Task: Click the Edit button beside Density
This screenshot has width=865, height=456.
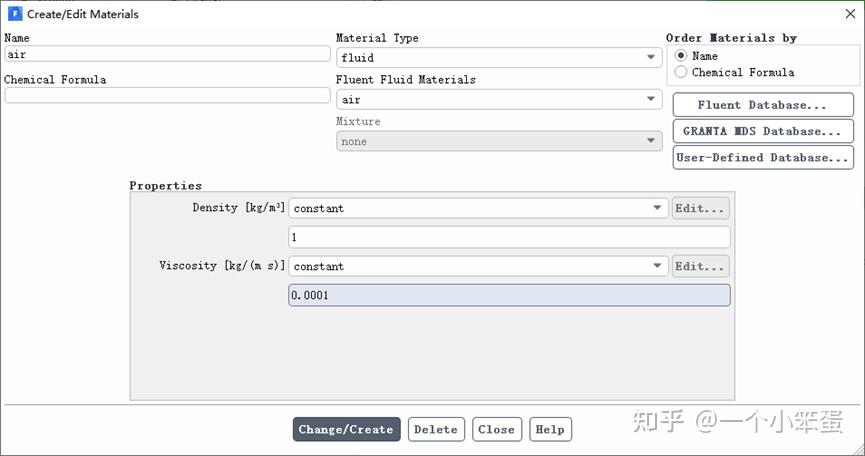Action: (700, 208)
